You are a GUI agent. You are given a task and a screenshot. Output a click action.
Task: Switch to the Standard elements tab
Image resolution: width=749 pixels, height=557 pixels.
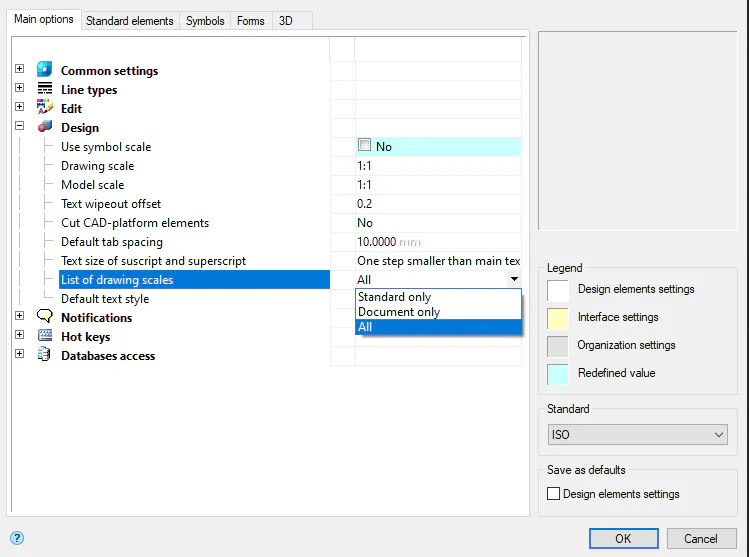pyautogui.click(x=129, y=21)
